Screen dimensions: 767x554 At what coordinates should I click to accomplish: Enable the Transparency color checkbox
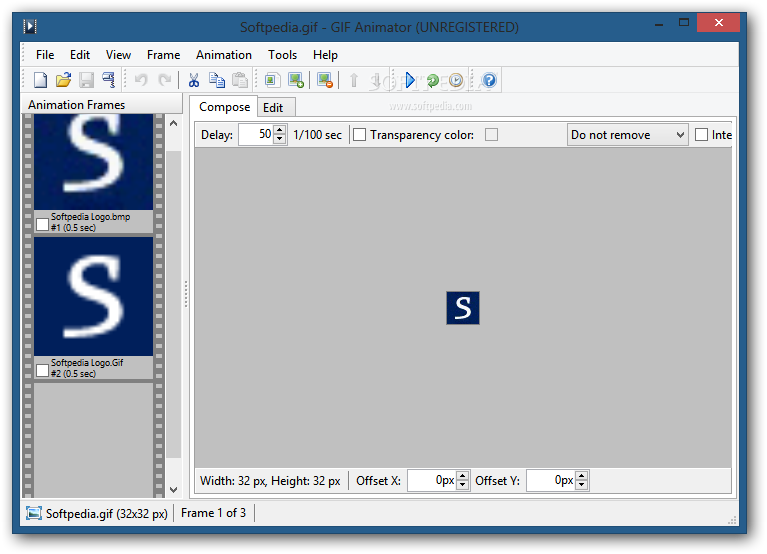click(x=360, y=134)
